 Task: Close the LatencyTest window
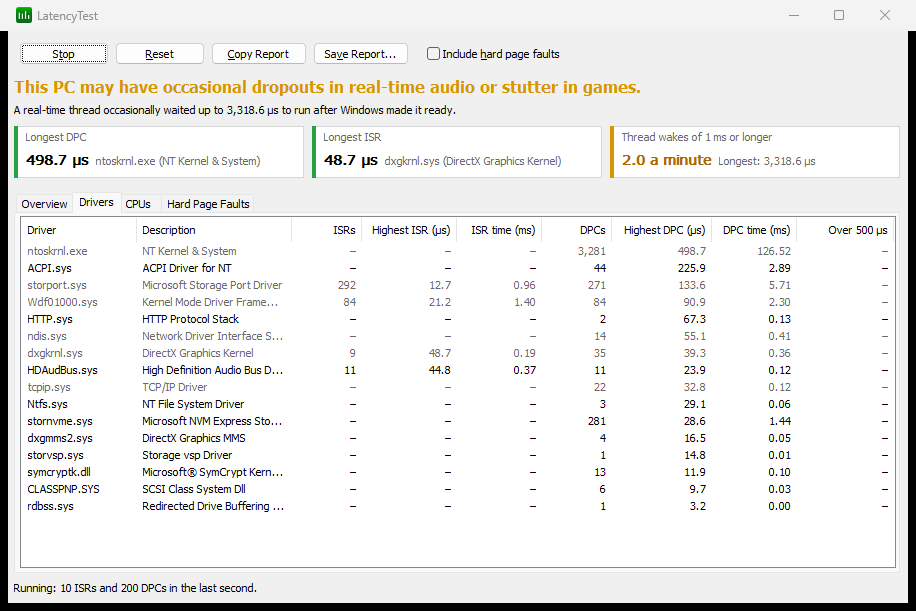pos(884,15)
